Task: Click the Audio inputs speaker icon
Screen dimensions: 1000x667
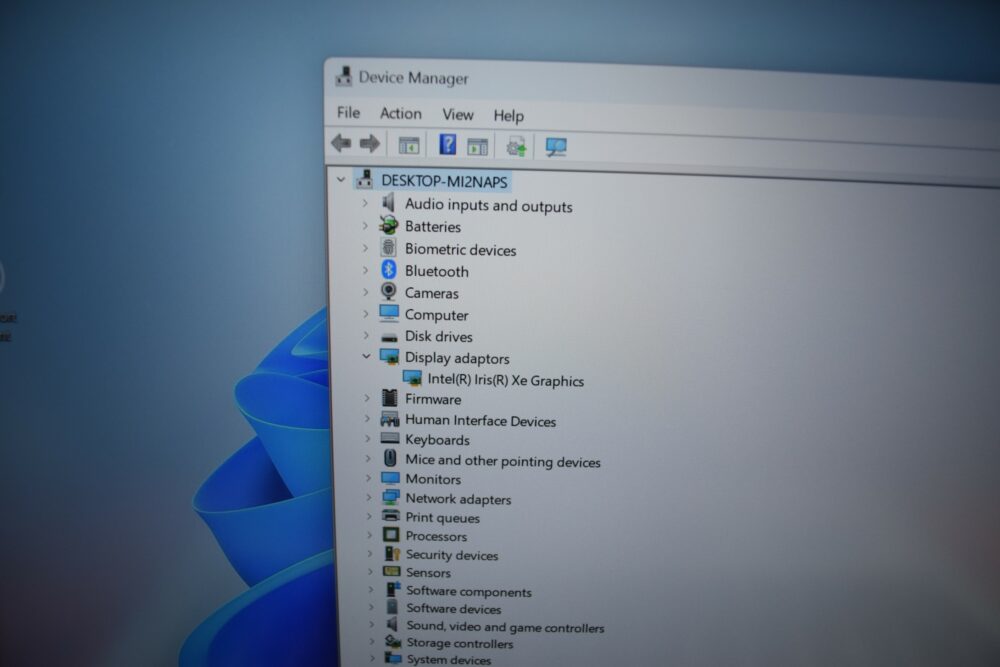Action: (x=388, y=203)
